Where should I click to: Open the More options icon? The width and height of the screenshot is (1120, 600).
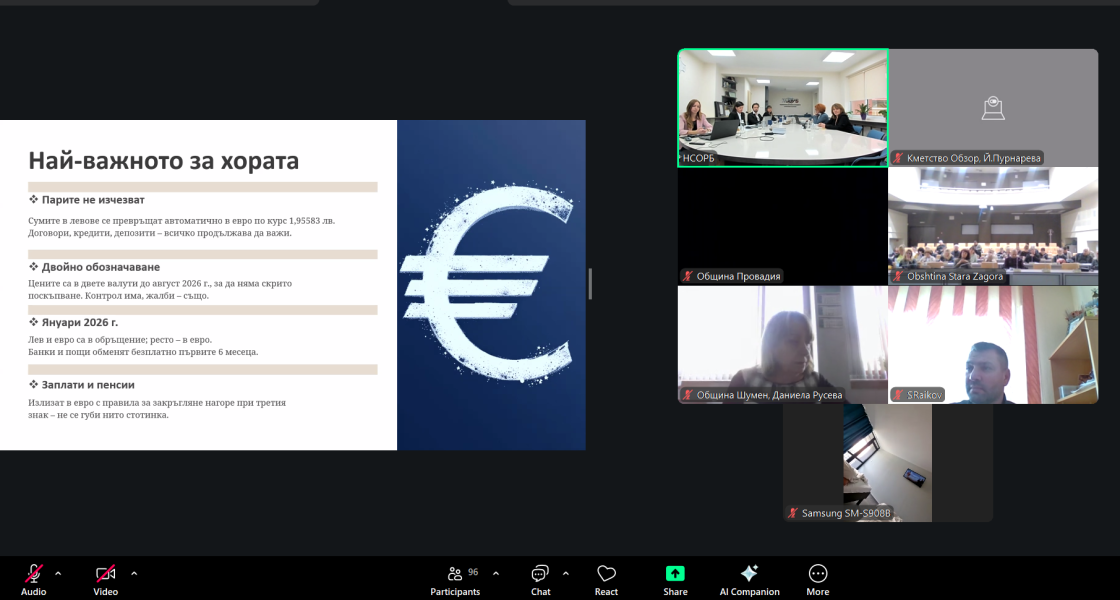click(x=818, y=574)
